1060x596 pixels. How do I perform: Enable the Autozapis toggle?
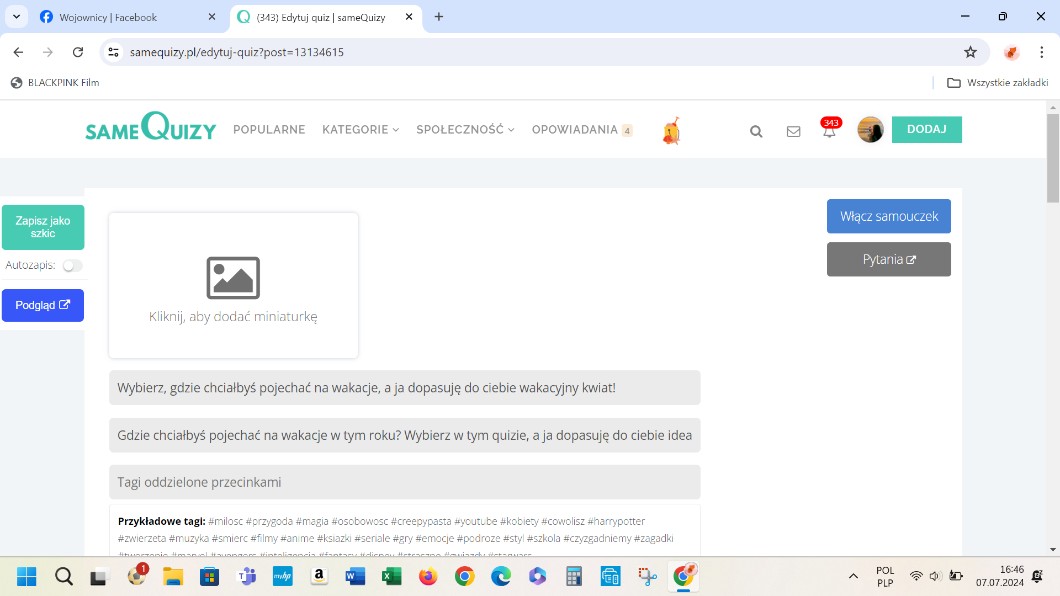coord(72,266)
